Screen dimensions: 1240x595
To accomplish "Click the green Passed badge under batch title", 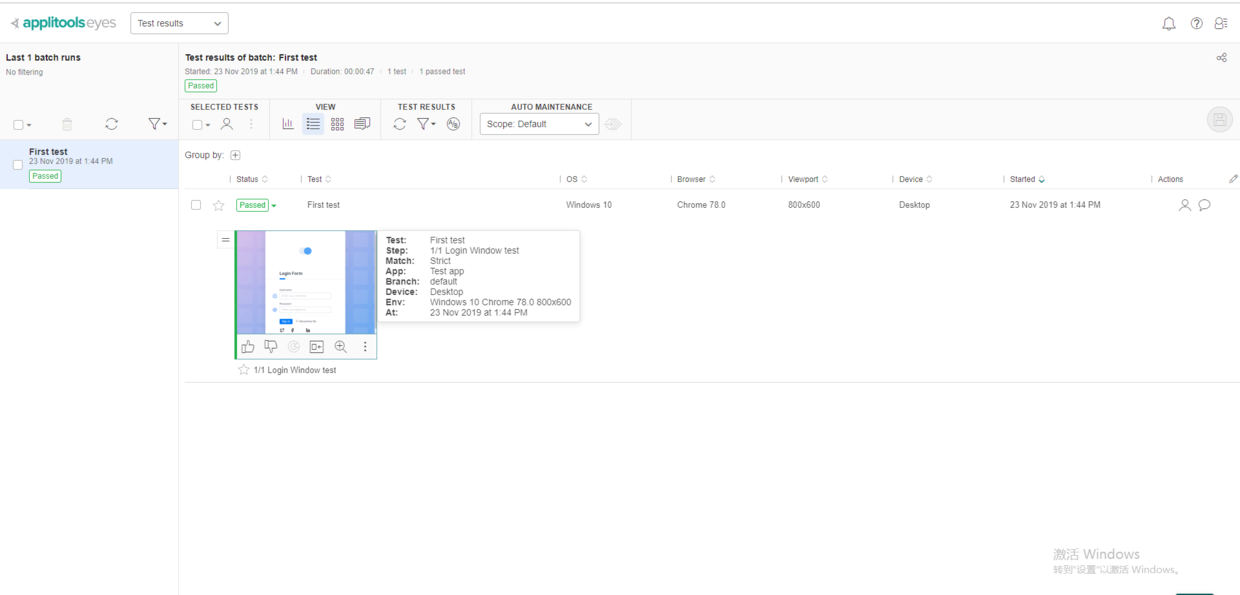I will 201,86.
